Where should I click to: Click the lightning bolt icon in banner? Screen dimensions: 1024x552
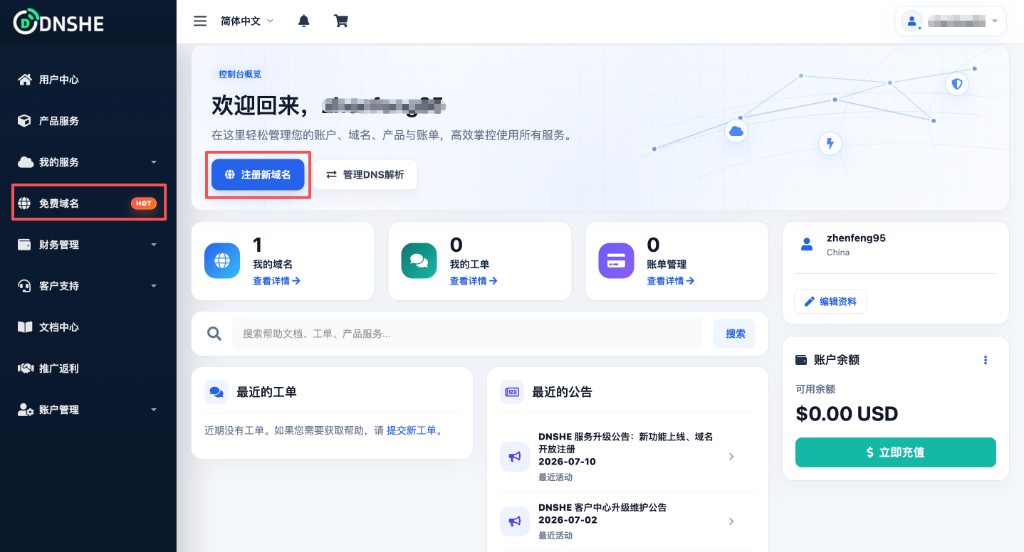(830, 143)
